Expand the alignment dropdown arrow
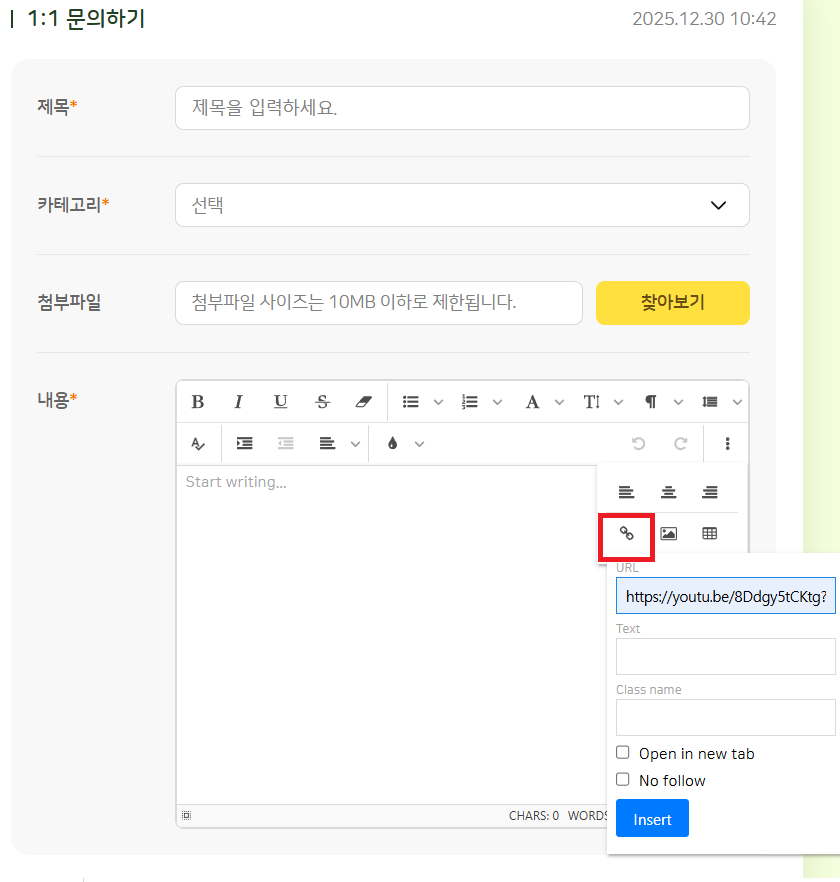 click(x=355, y=444)
